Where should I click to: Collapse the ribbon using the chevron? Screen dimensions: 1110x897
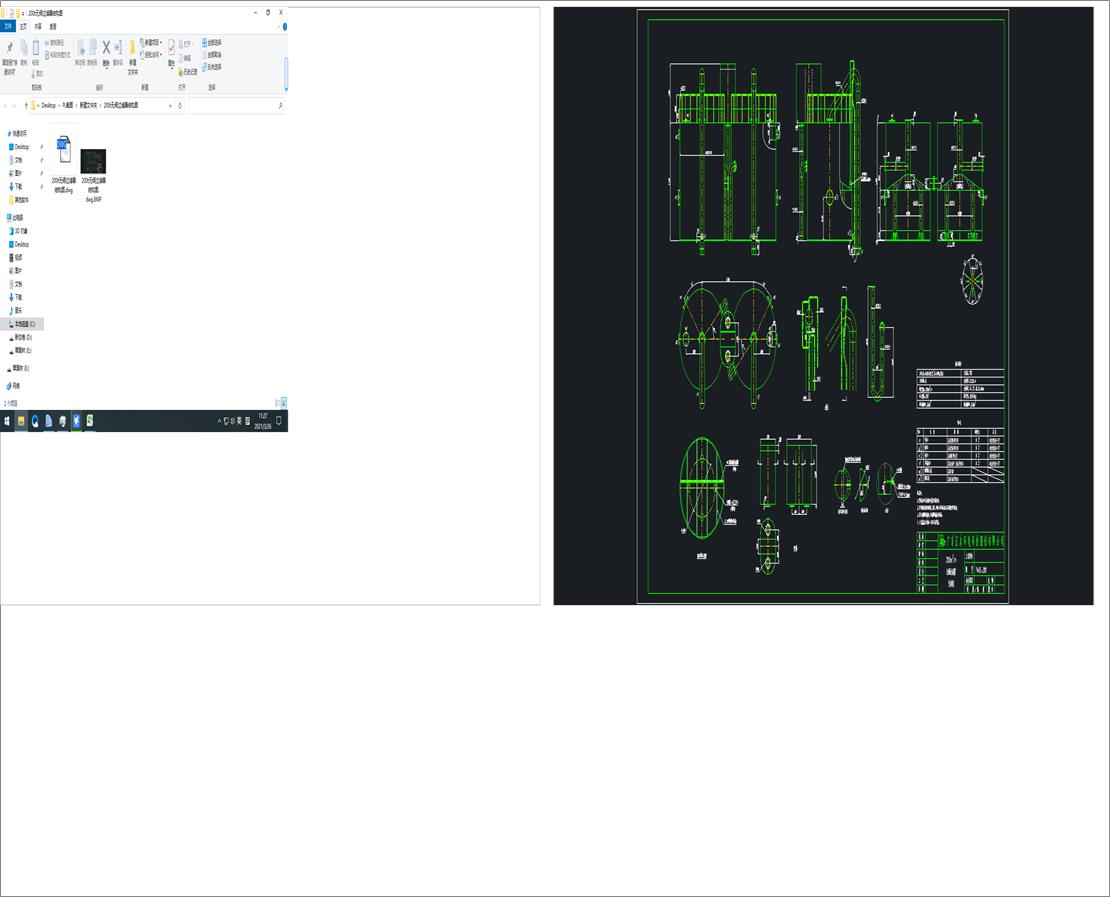pyautogui.click(x=279, y=26)
